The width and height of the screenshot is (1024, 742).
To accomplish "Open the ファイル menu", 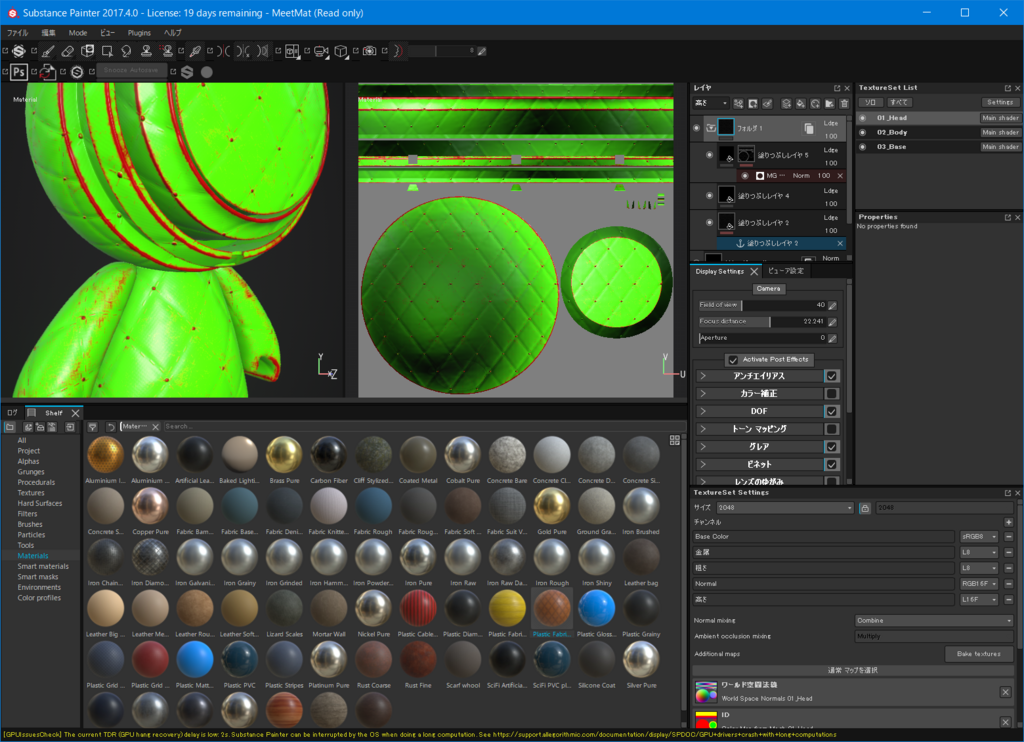I will pyautogui.click(x=18, y=33).
